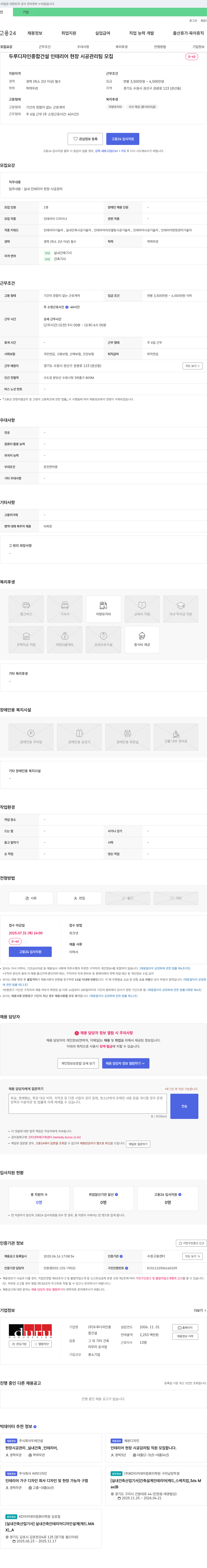Click the 로그인 link
Viewport: 207px width, 1568px height.
pos(193,21)
